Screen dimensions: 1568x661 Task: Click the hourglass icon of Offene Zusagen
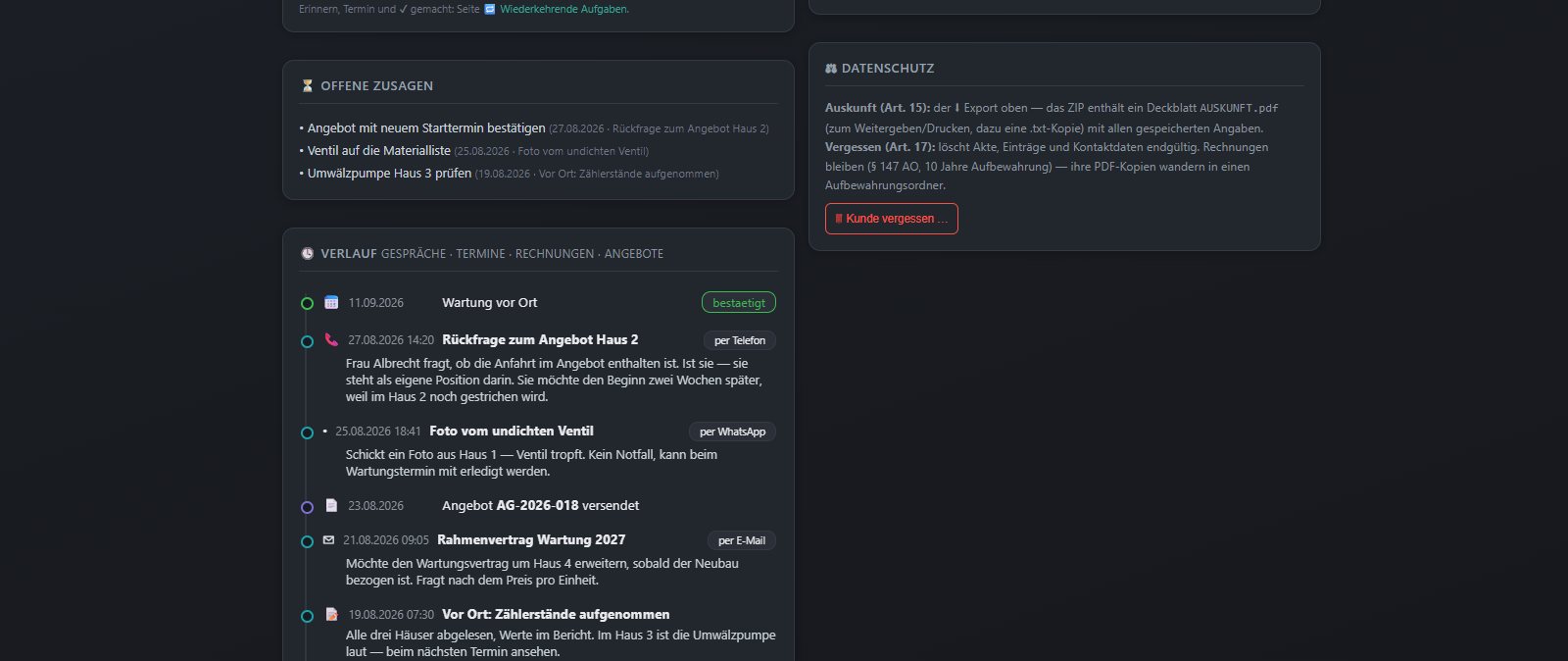coord(308,86)
